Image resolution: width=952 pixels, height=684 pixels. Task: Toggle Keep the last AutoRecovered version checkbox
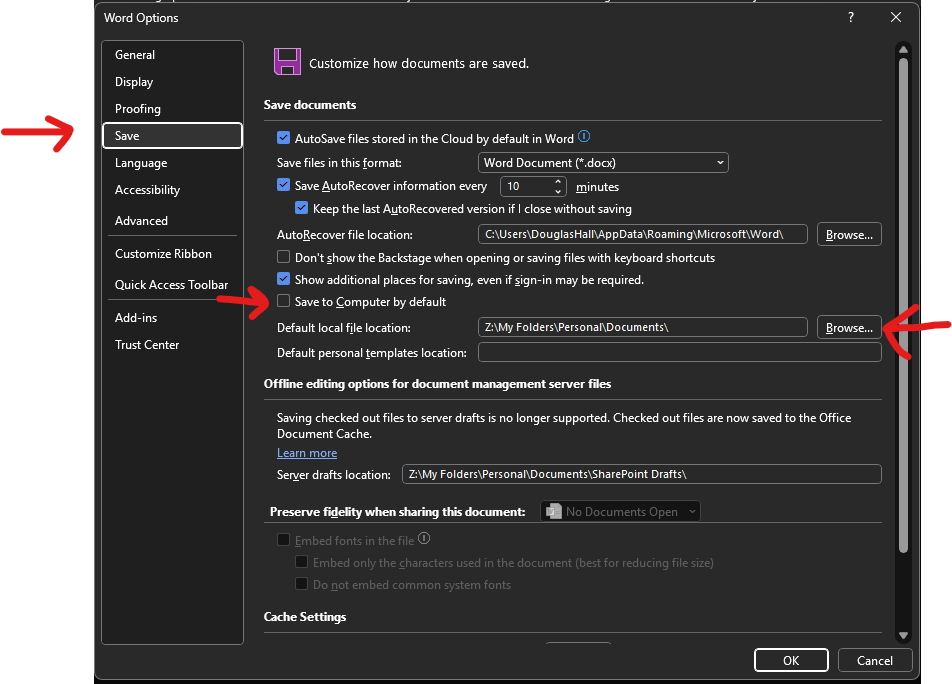(302, 208)
